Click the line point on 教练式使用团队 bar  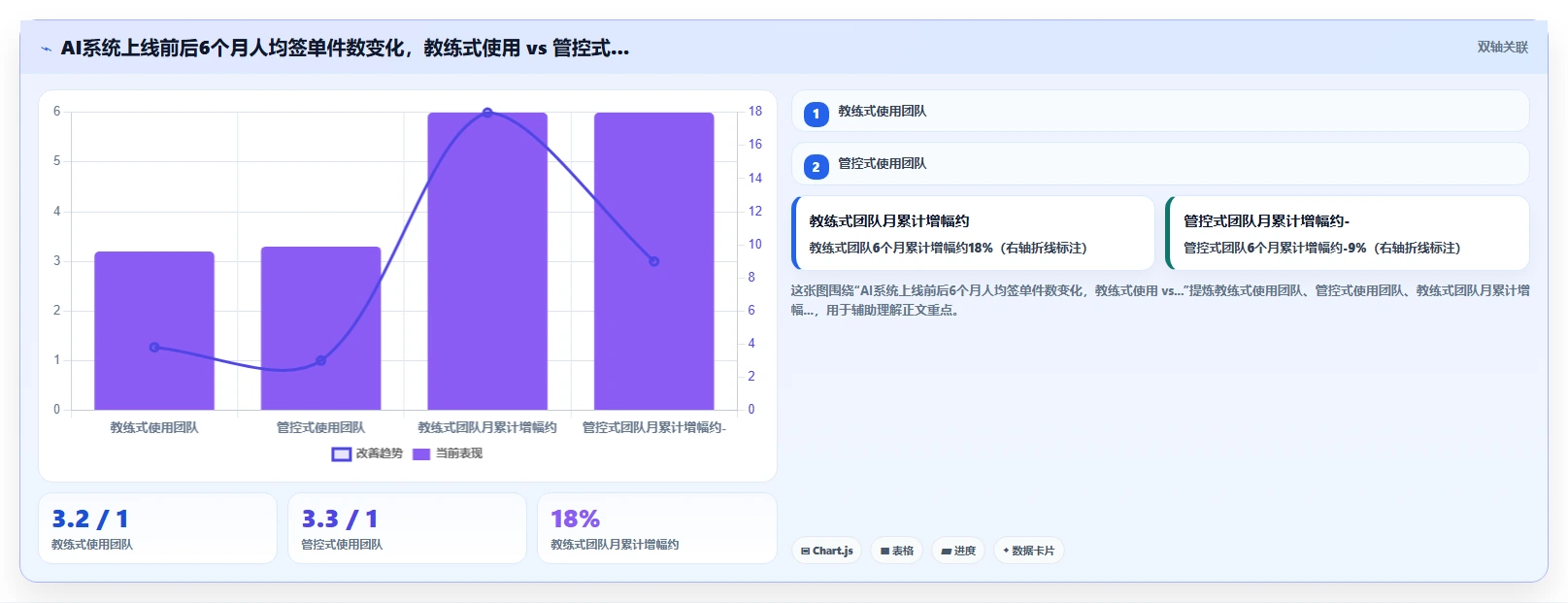pyautogui.click(x=154, y=347)
